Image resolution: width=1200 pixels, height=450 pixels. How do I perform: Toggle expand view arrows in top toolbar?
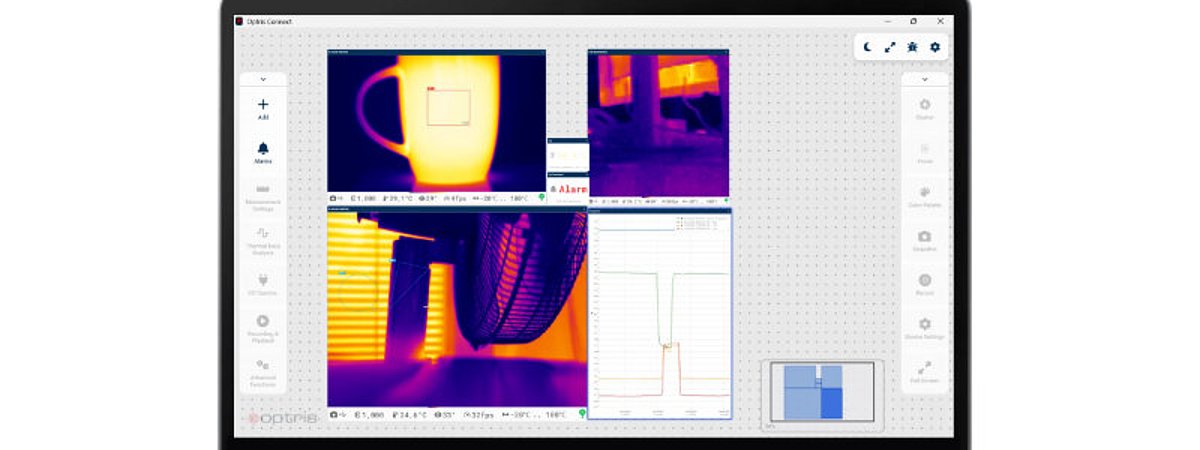pos(890,47)
